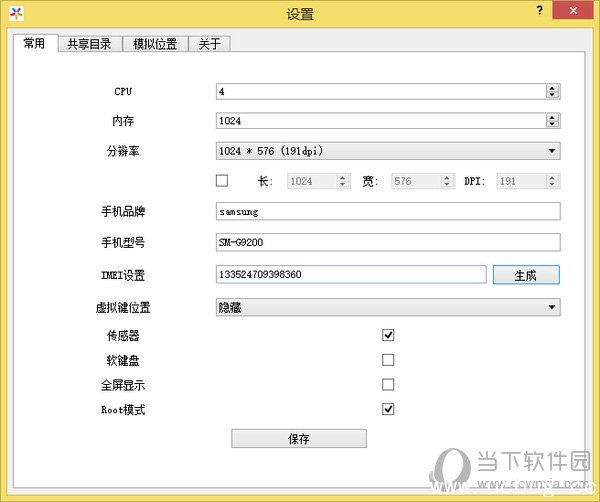Uncheck the Root模式 checkbox
Screen dimensions: 600x502
click(388, 409)
